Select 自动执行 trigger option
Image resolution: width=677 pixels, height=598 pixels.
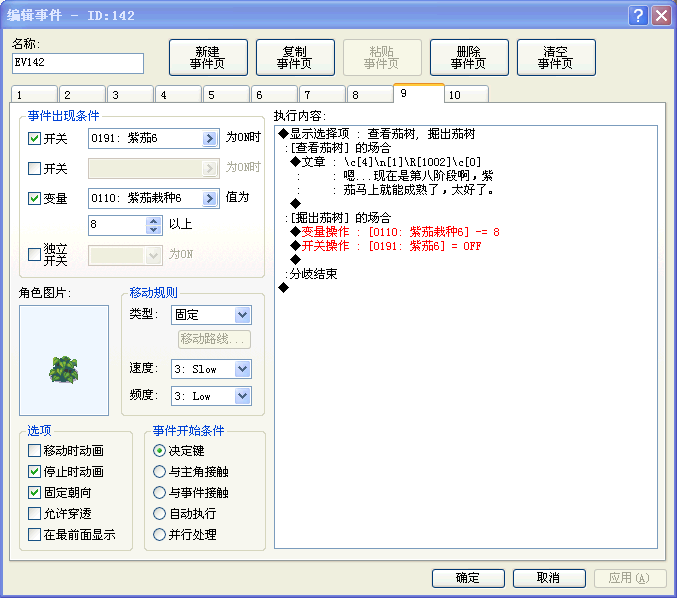click(x=159, y=513)
